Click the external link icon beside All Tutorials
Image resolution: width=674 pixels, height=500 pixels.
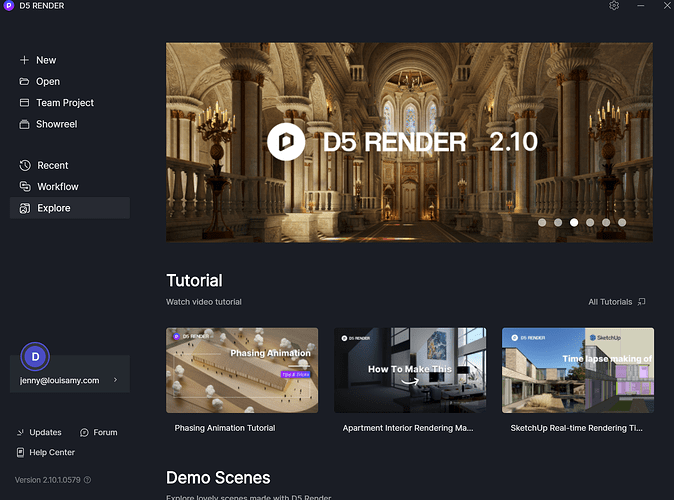[641, 302]
